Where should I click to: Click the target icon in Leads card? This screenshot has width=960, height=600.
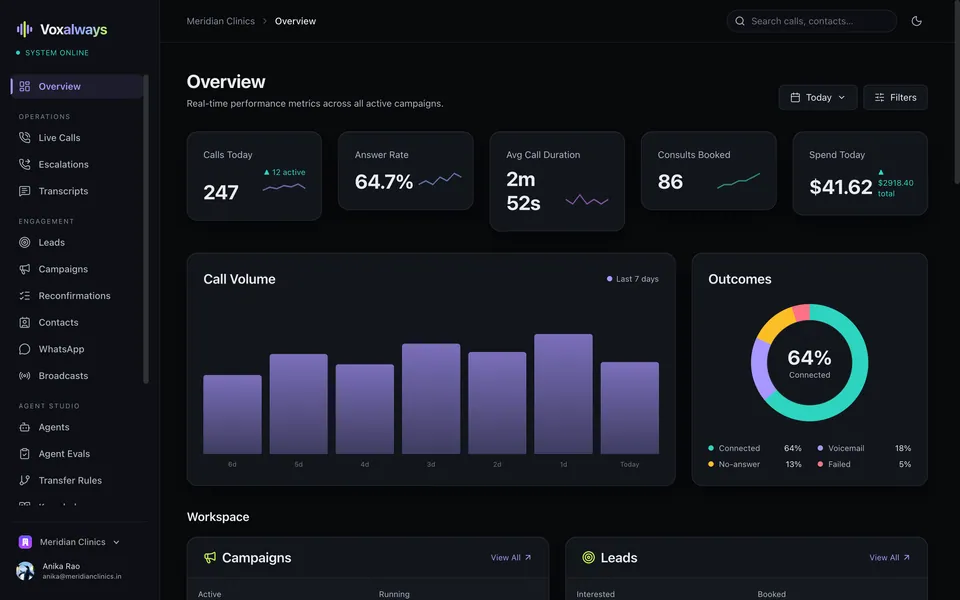pos(588,557)
